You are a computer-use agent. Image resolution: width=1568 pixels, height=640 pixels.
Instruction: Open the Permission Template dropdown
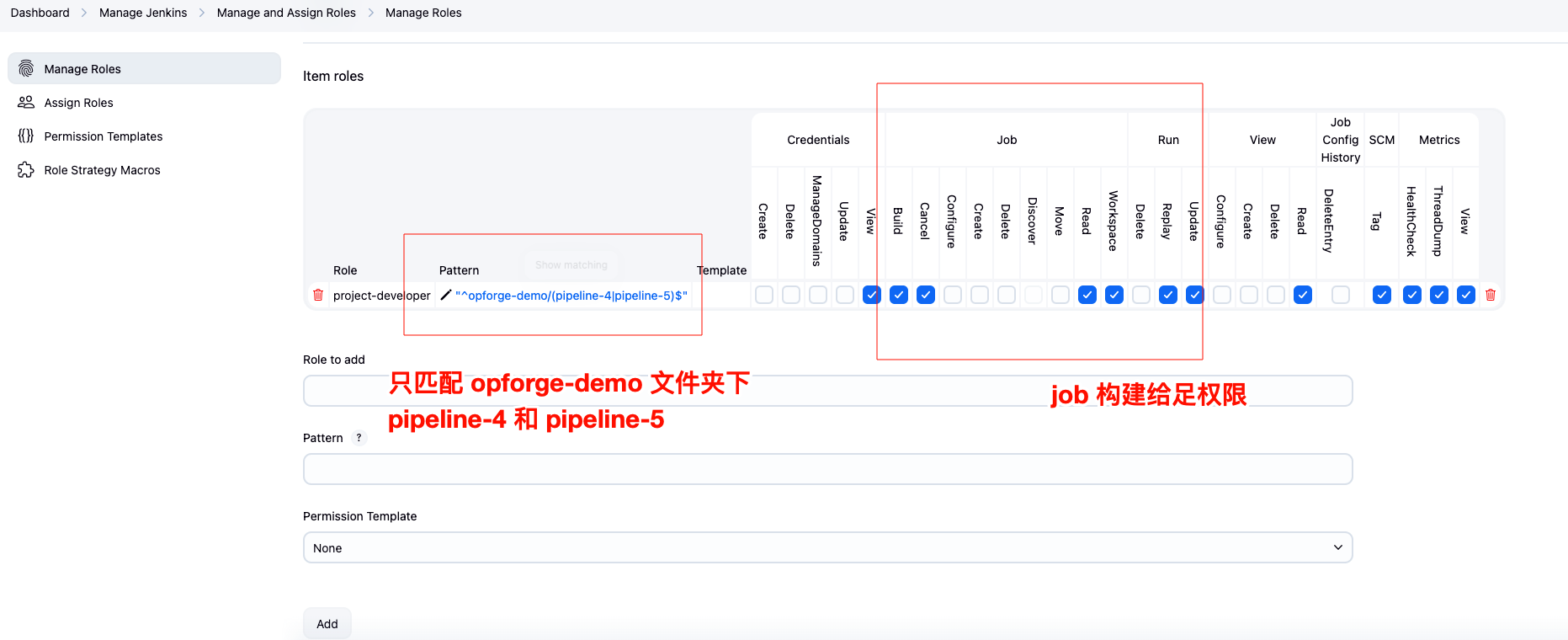827,548
